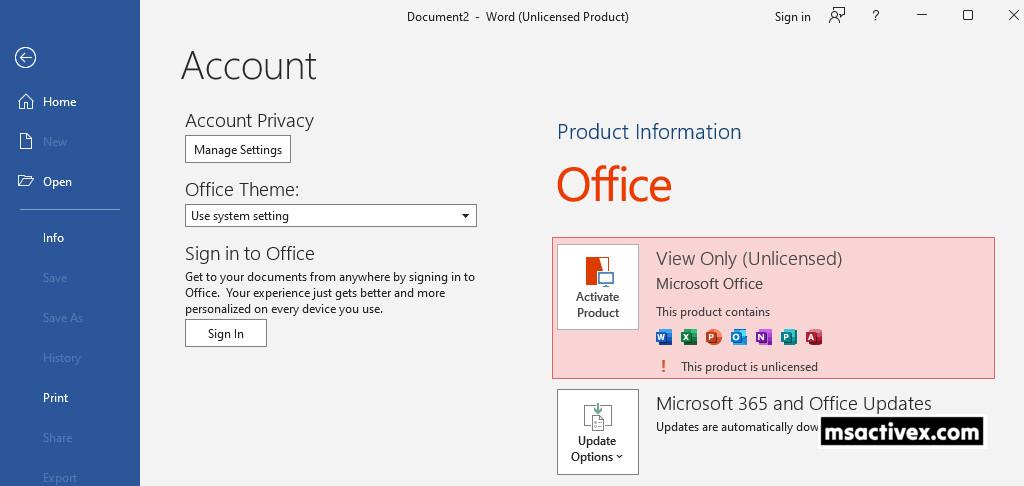The width and height of the screenshot is (1024, 486).
Task: Open the Home tab in the sidebar
Action: 59,102
